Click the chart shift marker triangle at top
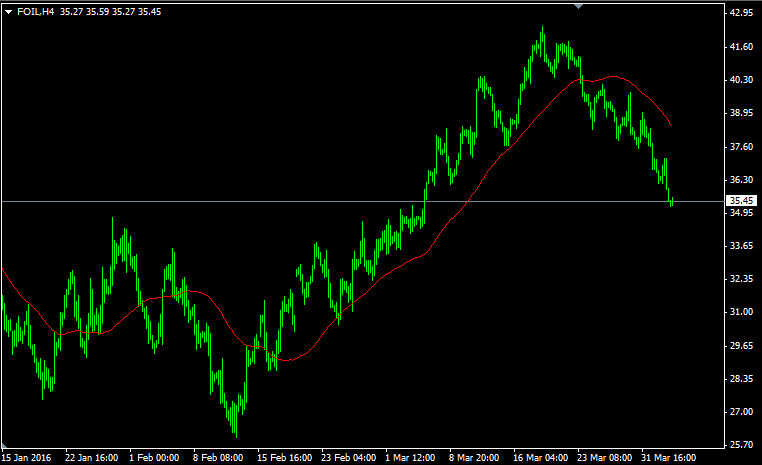Screen dimensions: 762x465 tap(578, 6)
